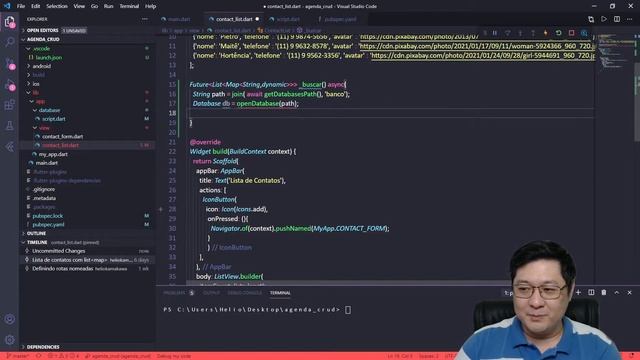This screenshot has height=360, width=640.
Task: Click the debug Step Into button
Action: click(520, 33)
